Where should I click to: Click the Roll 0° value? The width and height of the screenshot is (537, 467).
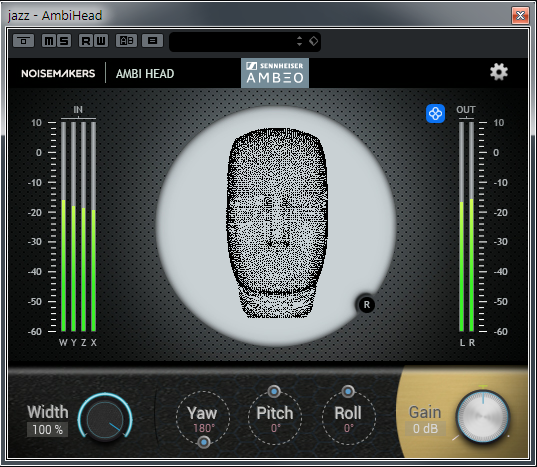[x=349, y=428]
